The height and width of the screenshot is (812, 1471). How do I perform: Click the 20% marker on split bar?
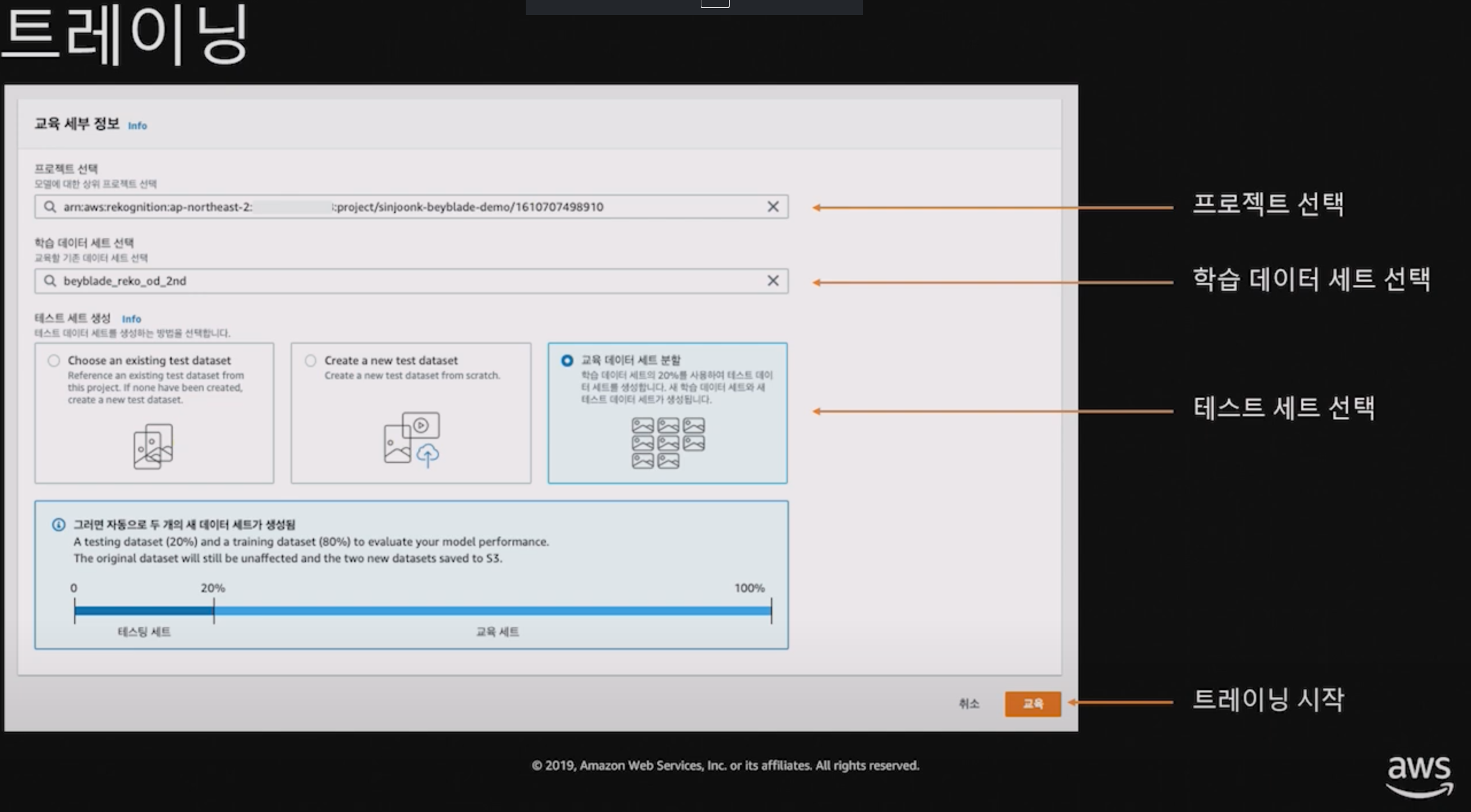pos(214,610)
